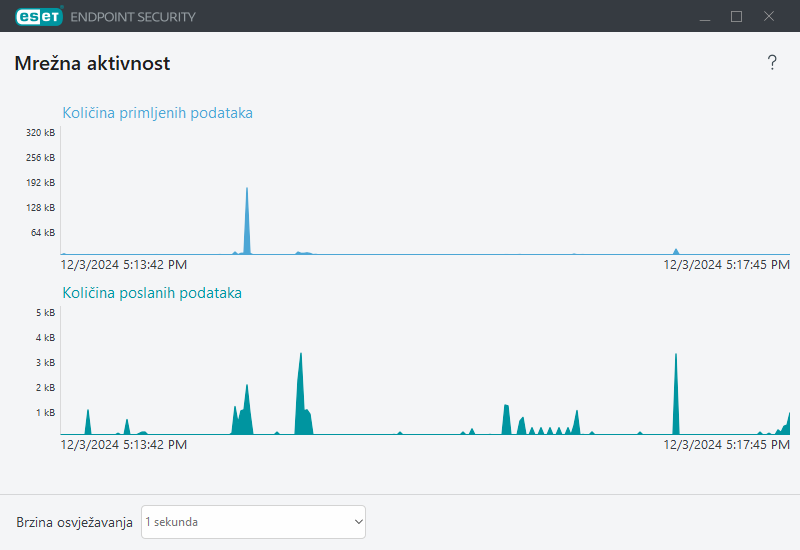Screen dimensions: 800x550
Task: Select the Količina poslanih podataka chart title
Action: pos(152,293)
